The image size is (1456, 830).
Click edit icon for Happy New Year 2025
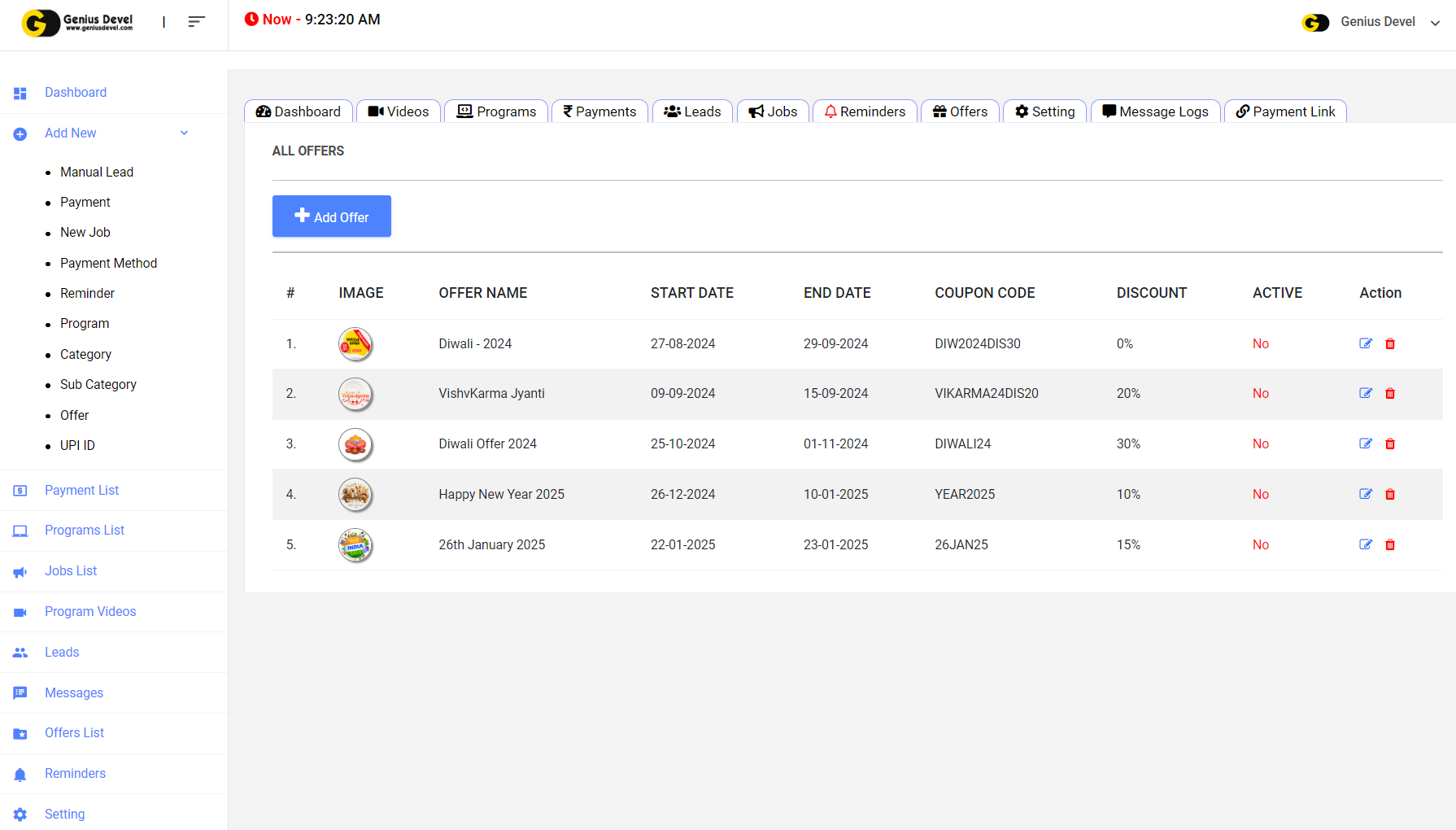tap(1365, 494)
